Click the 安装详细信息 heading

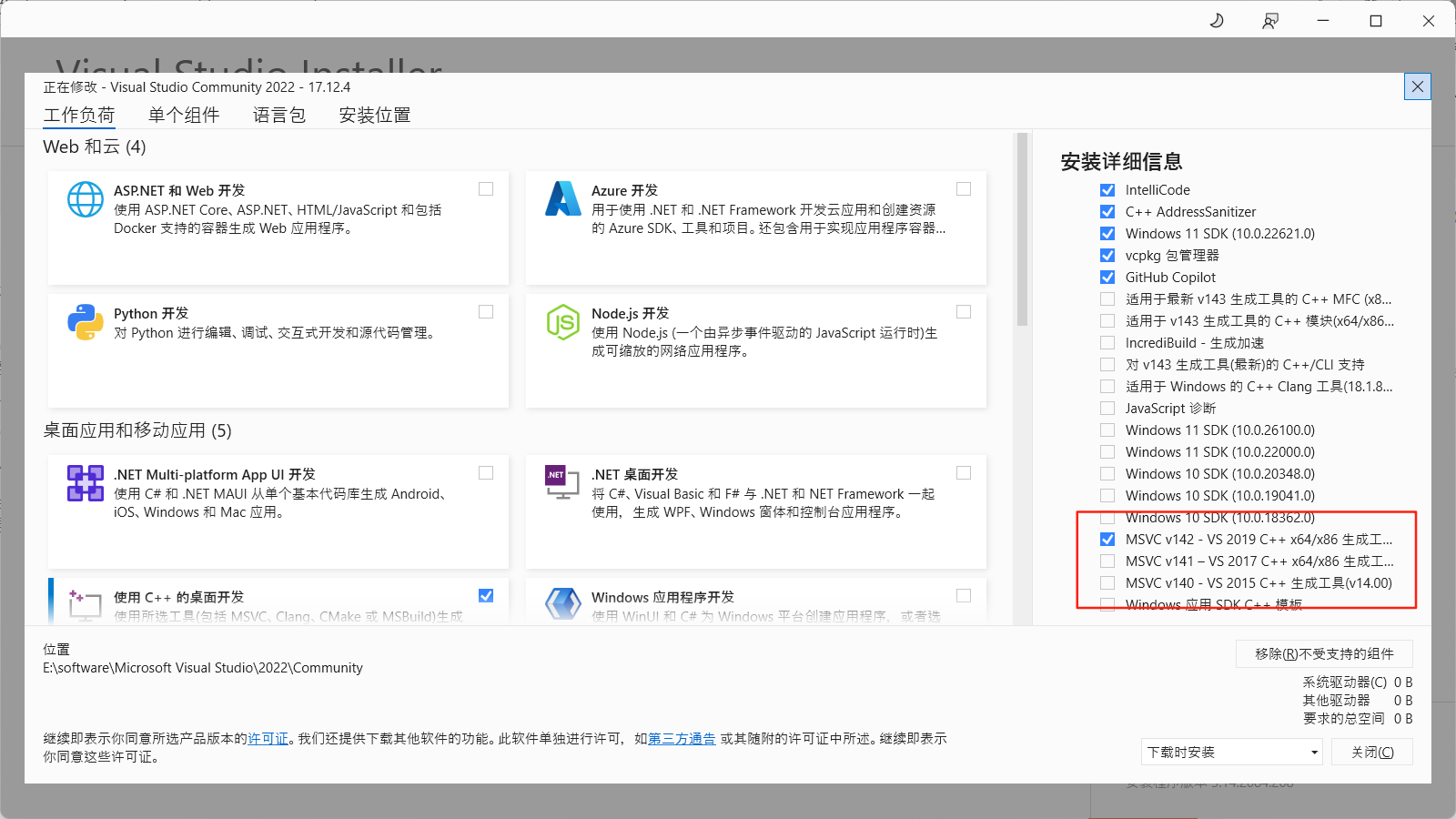[x=1121, y=162]
